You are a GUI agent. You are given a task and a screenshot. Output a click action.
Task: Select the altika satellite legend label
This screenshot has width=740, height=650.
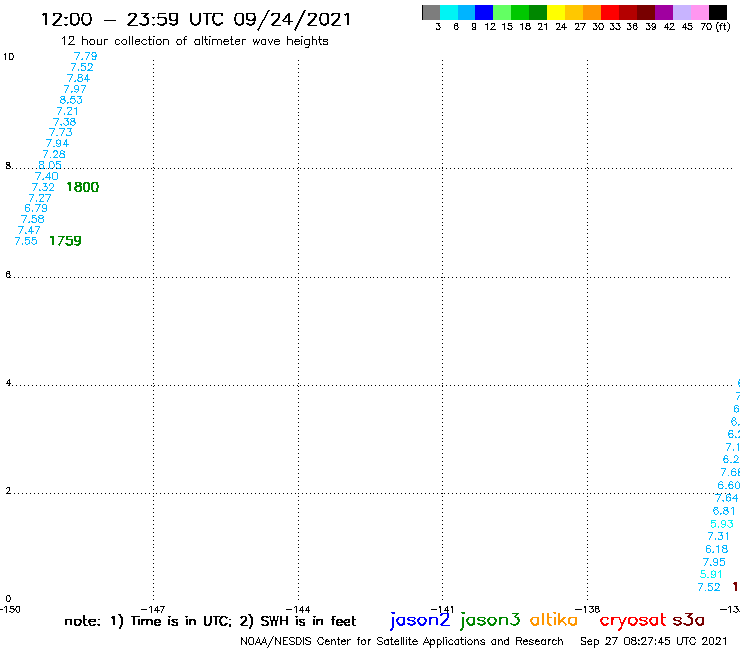pyautogui.click(x=554, y=619)
